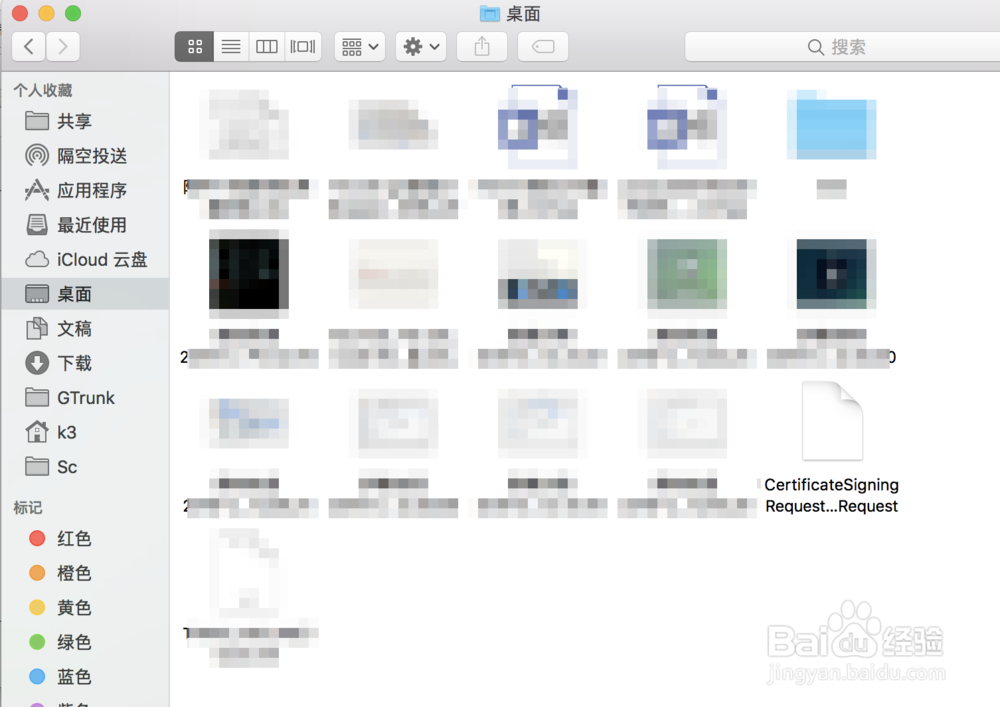1000x707 pixels.
Task: Select the blue folder icon
Action: 832,124
